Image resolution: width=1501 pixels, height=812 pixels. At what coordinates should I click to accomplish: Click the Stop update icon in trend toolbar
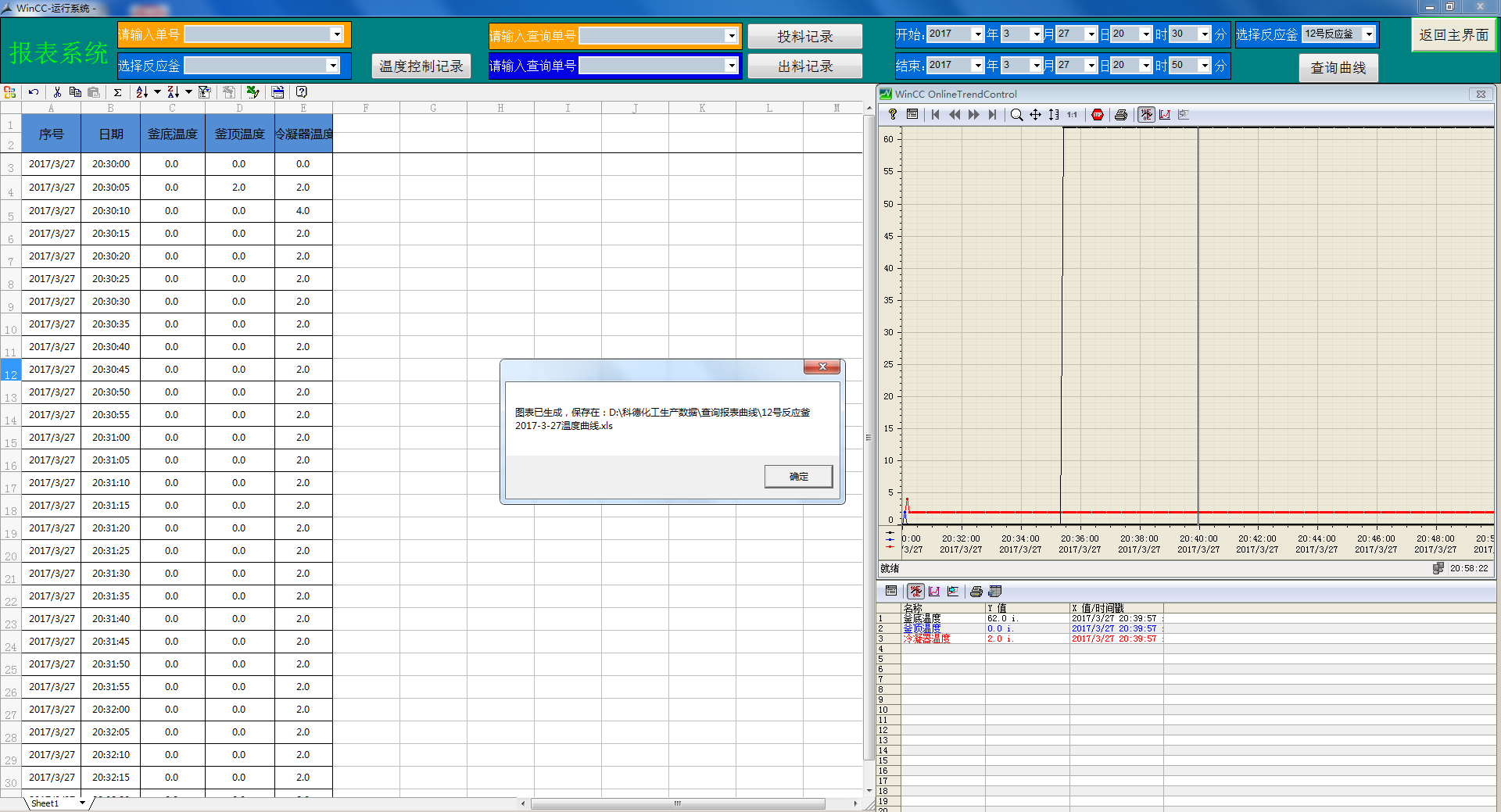click(x=1098, y=115)
